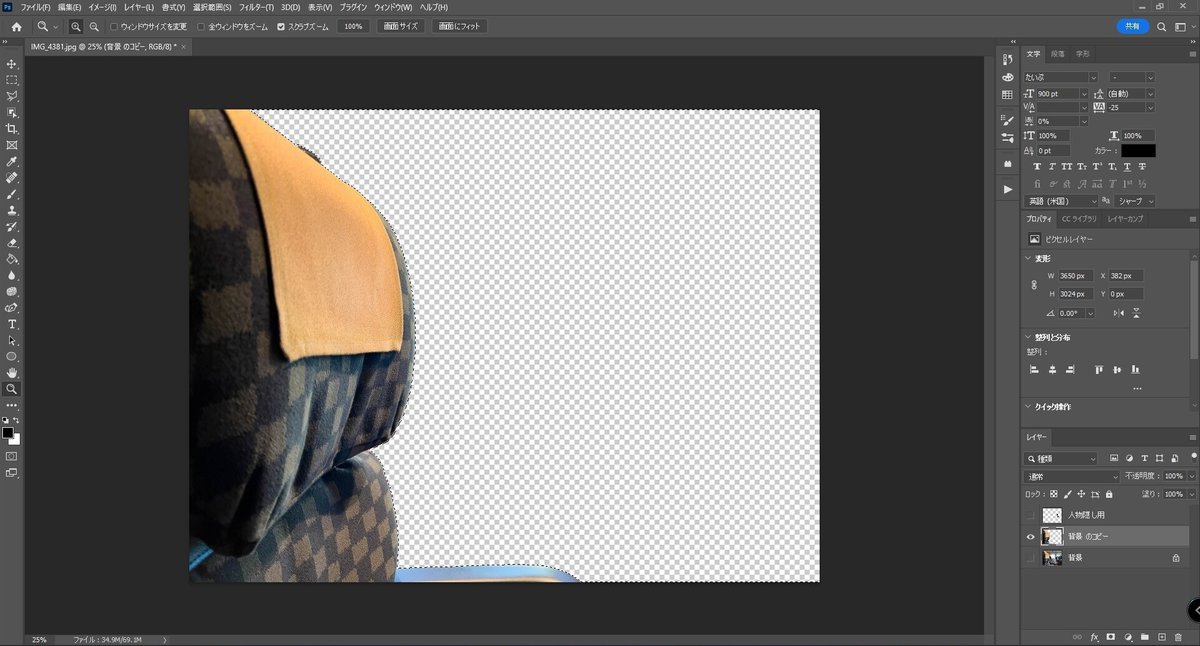This screenshot has height=646, width=1200.
Task: Toggle link width and height constraint
Action: tap(1034, 285)
